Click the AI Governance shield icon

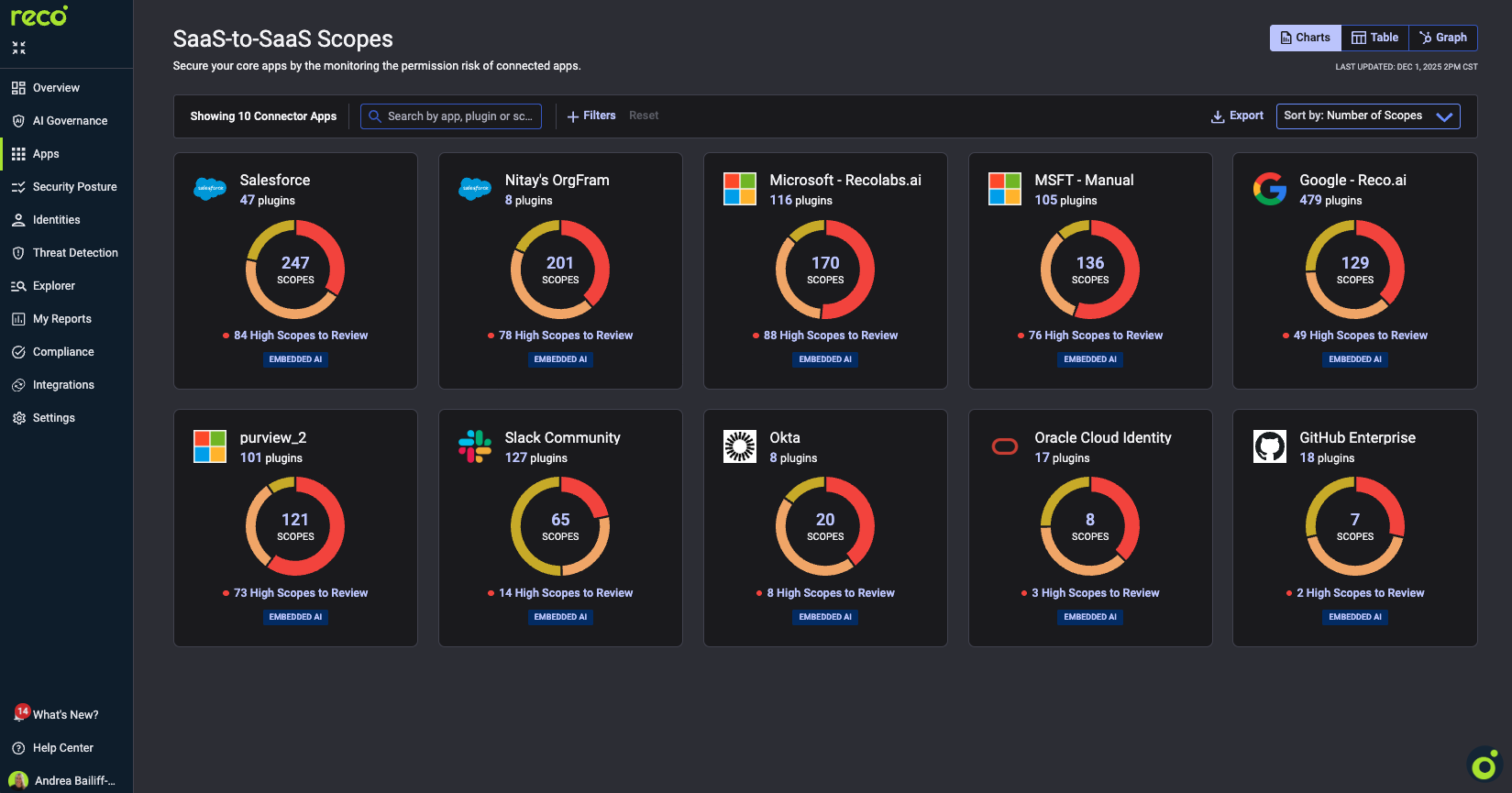[x=18, y=121]
